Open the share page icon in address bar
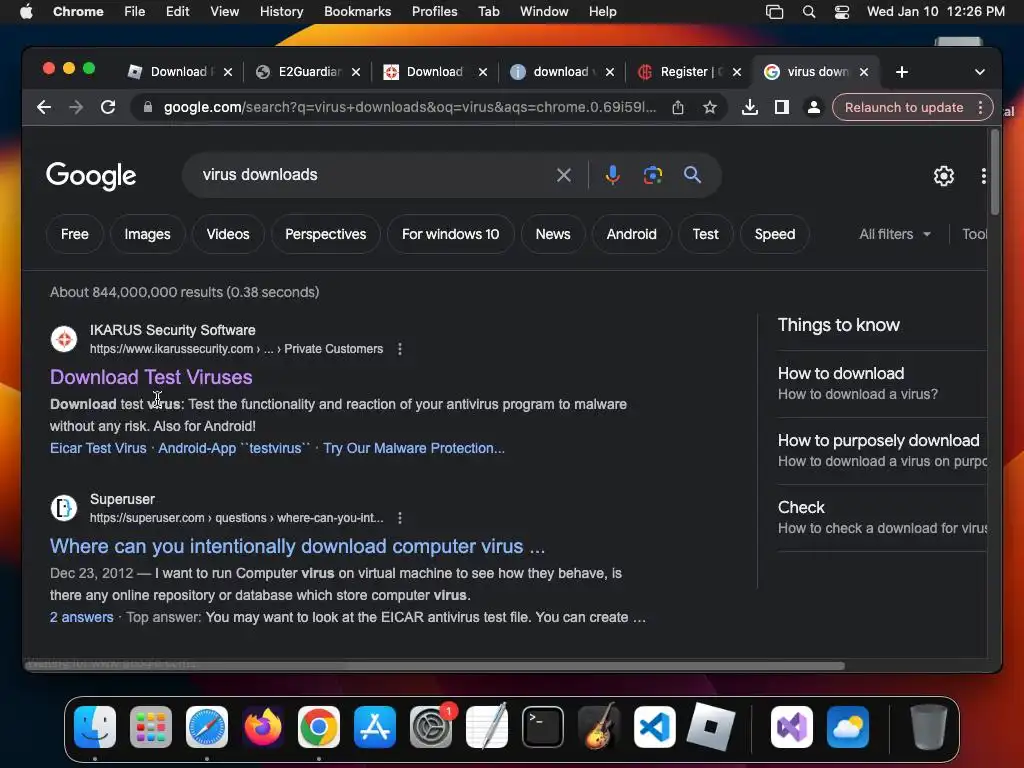1024x768 pixels. (678, 107)
